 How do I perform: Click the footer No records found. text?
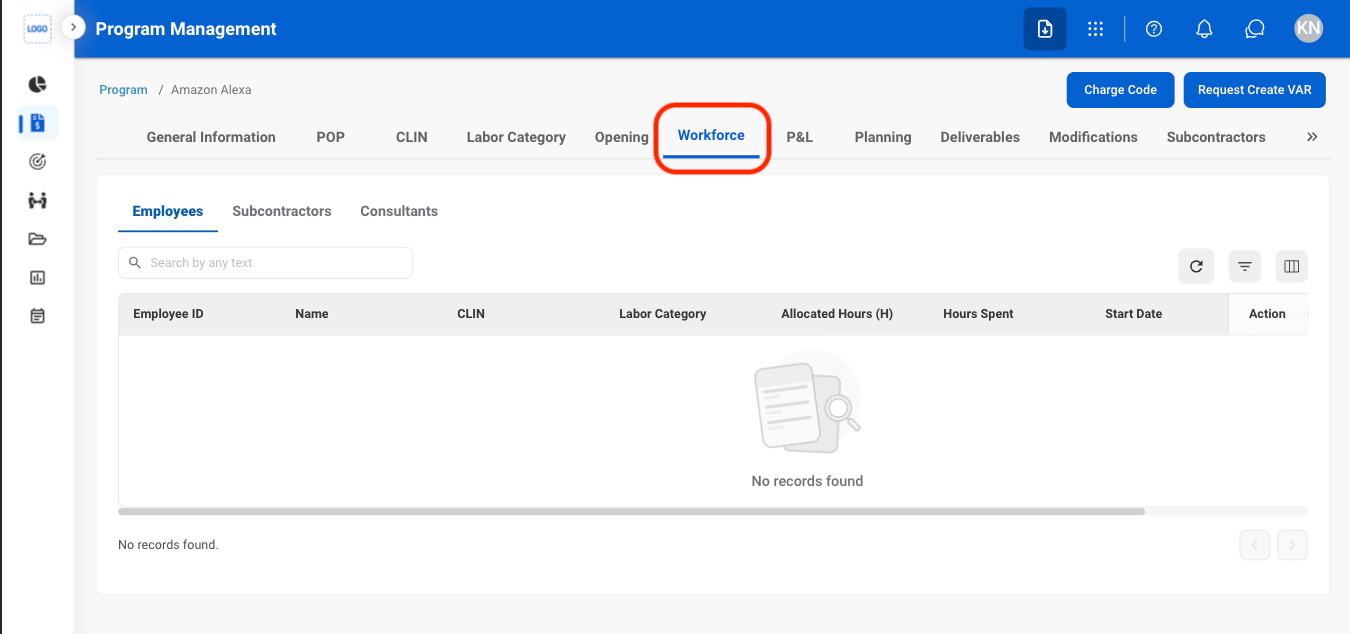(168, 545)
